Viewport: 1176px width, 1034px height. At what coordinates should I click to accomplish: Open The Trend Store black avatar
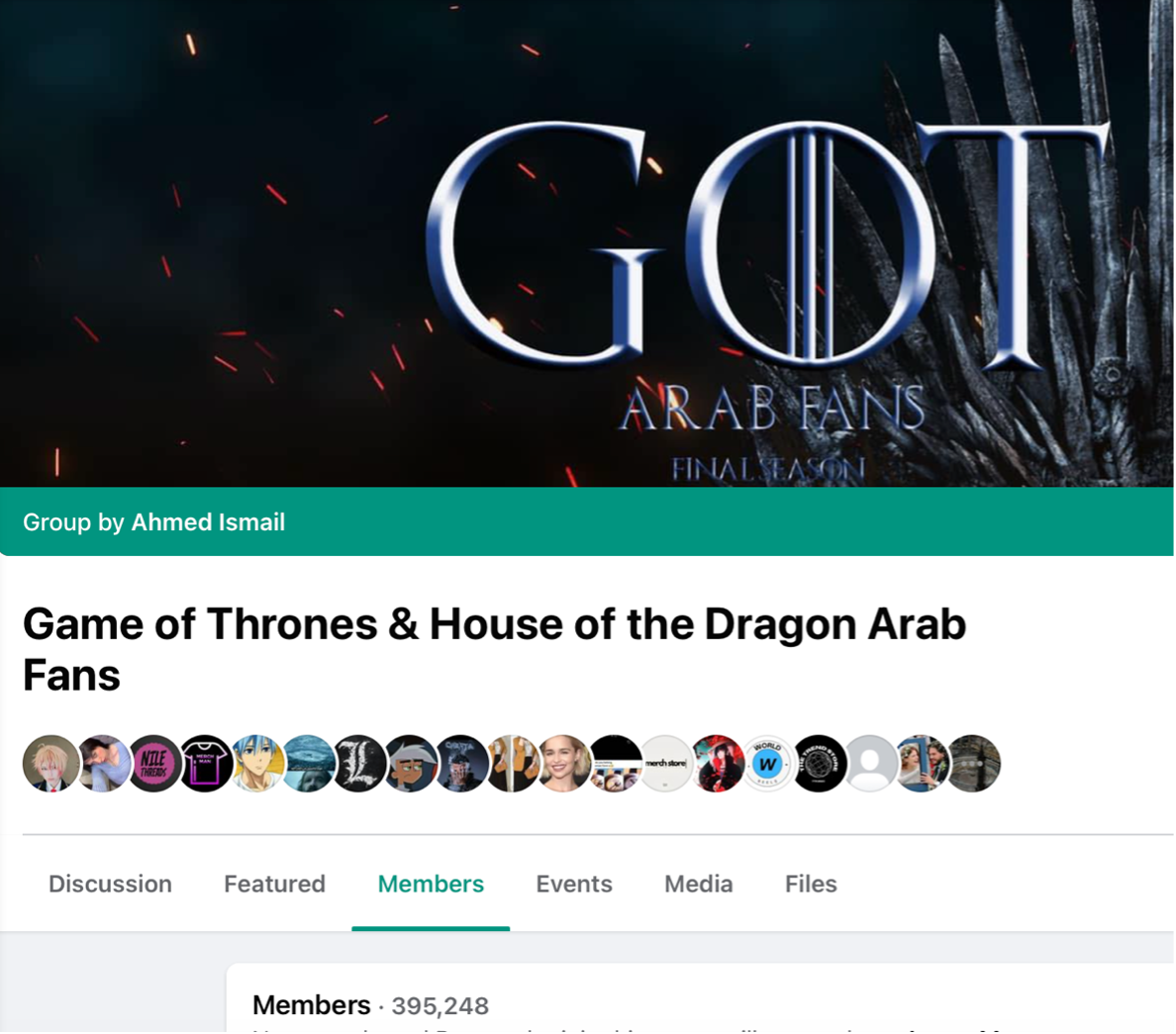click(819, 763)
